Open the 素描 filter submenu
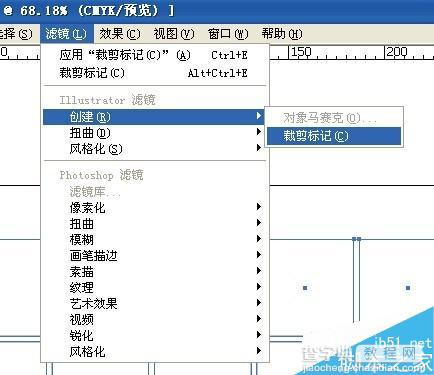The height and width of the screenshot is (375, 434). pos(154,272)
